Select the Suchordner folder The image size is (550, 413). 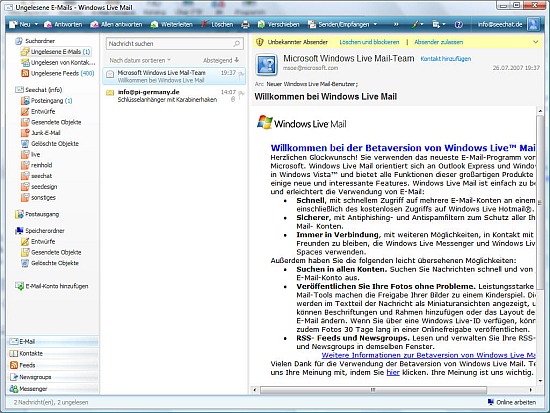click(x=35, y=41)
